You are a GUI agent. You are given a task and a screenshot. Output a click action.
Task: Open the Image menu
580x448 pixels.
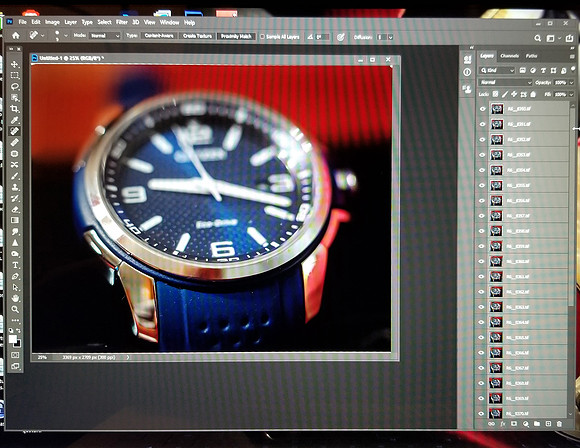tap(52, 22)
